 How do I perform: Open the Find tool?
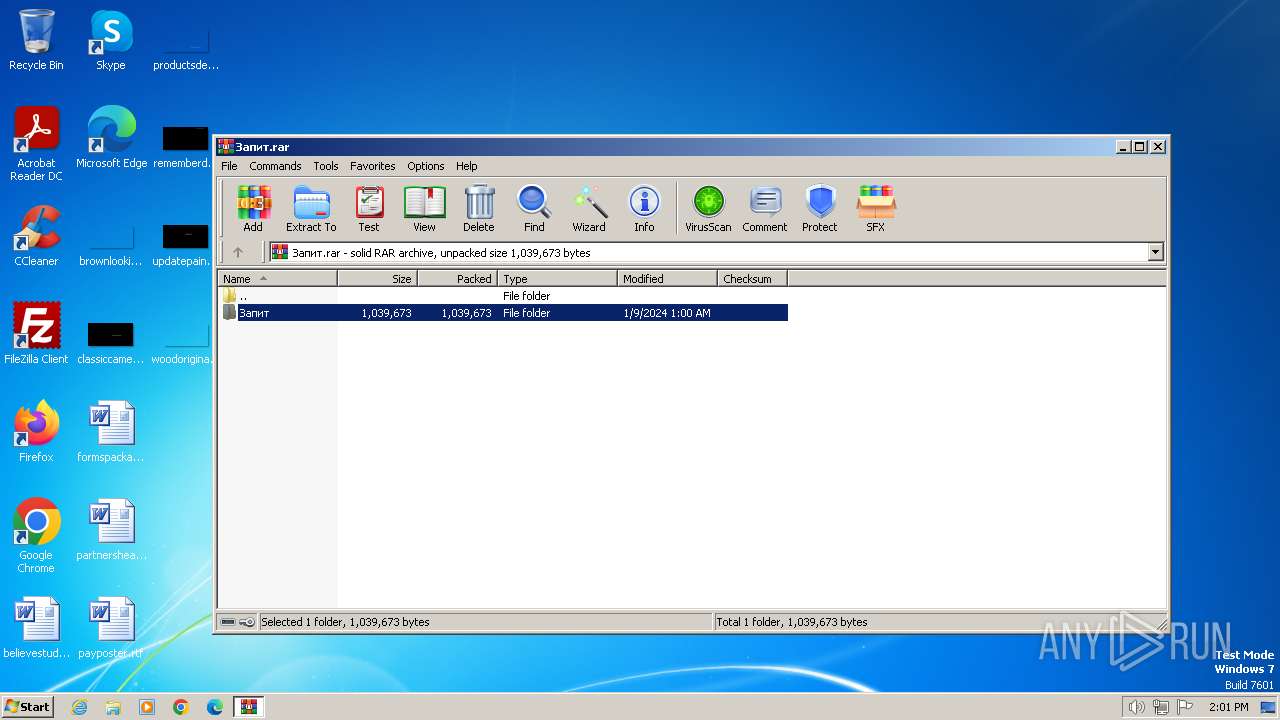pyautogui.click(x=534, y=209)
